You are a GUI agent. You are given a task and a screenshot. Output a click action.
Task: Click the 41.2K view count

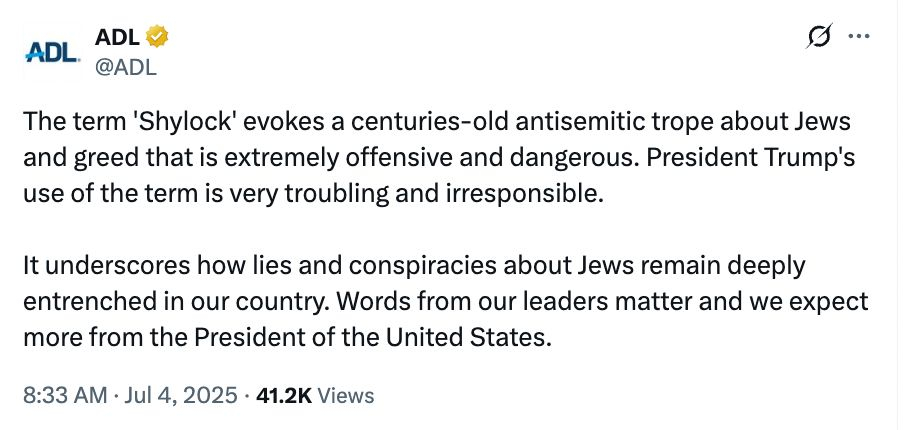tap(283, 395)
